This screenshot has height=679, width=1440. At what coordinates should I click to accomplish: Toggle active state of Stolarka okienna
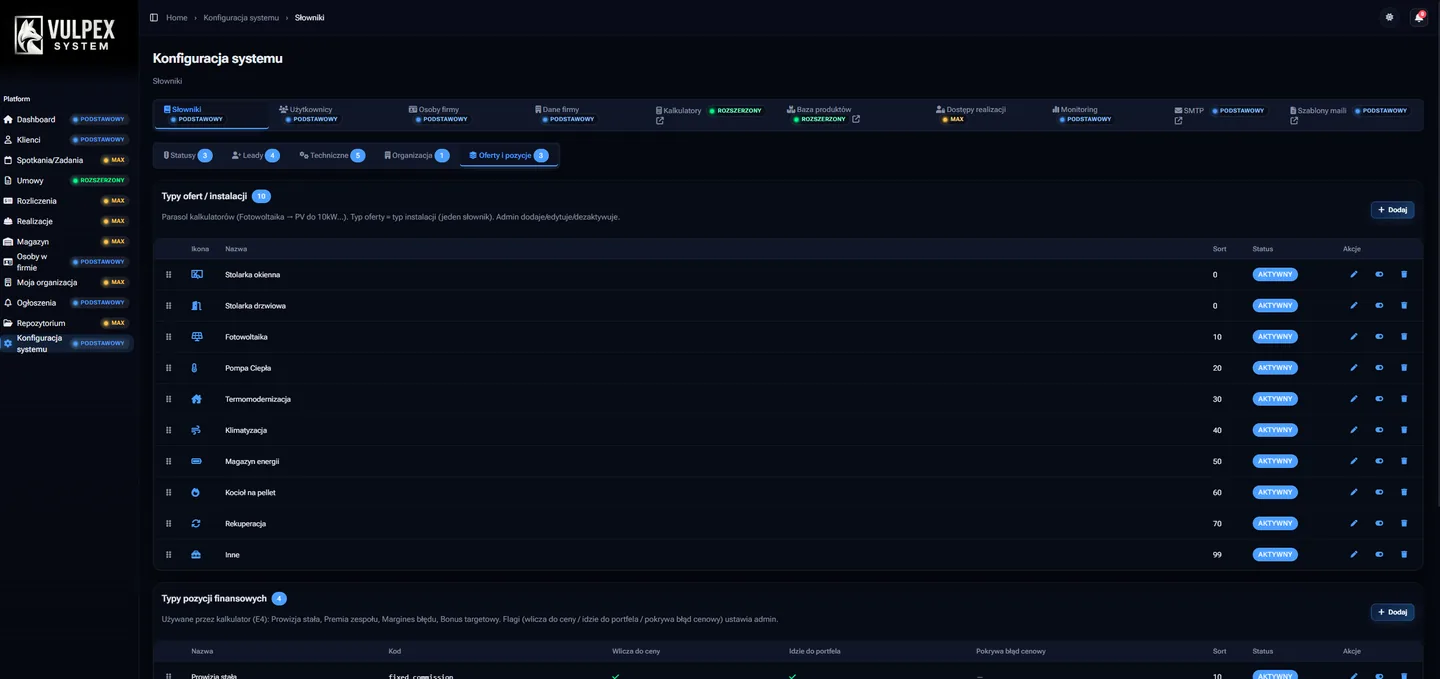click(x=1379, y=274)
